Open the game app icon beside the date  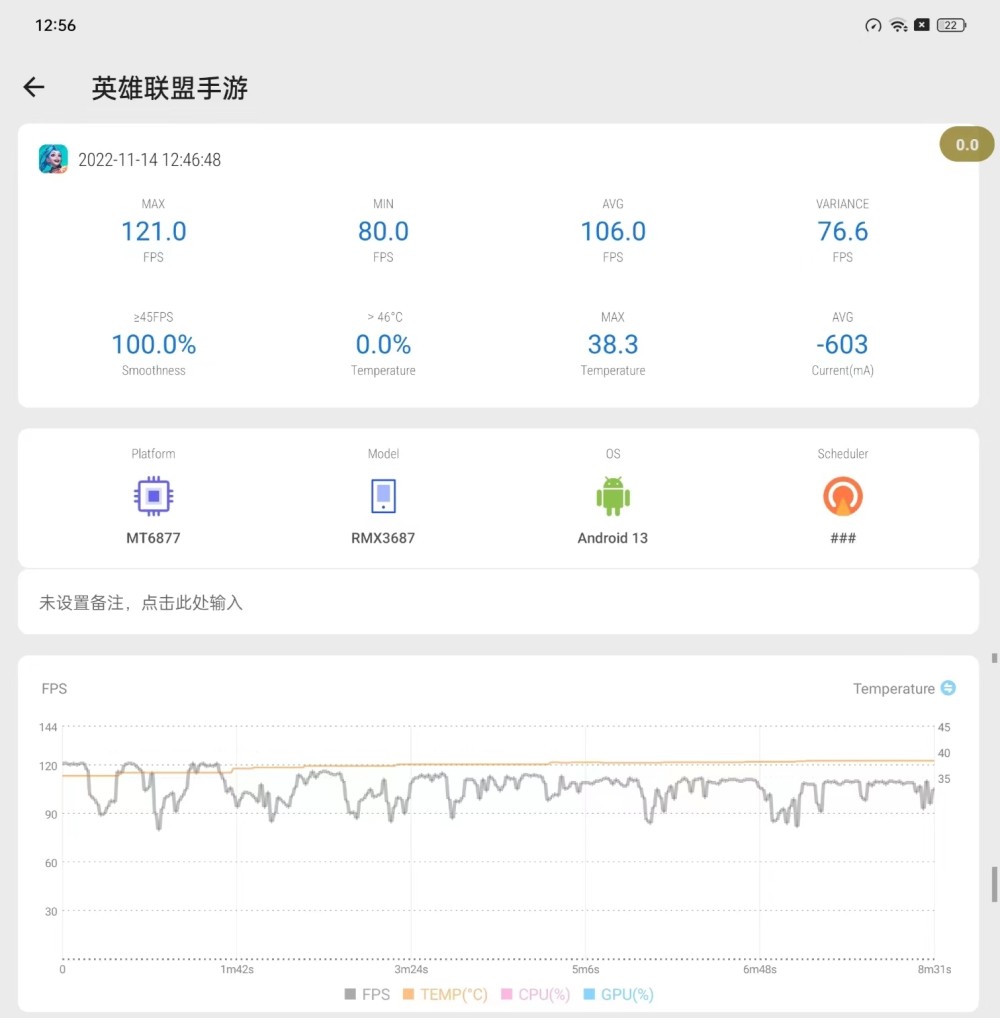pyautogui.click(x=53, y=159)
